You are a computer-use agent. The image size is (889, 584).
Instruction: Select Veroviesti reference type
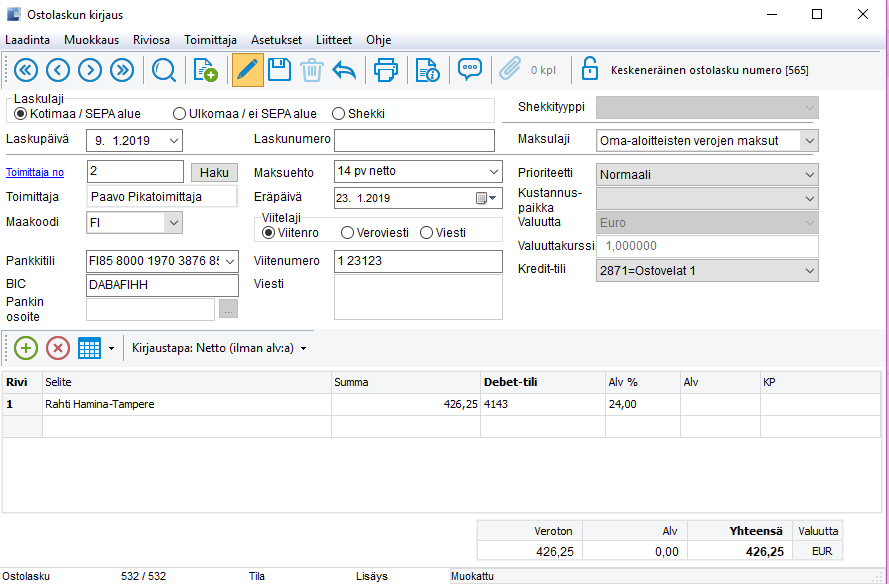click(x=347, y=233)
